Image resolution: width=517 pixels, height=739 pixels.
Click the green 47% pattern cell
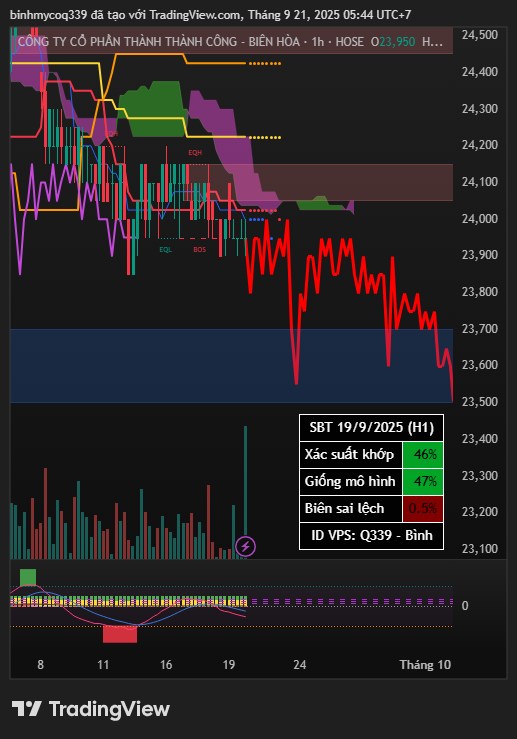coord(423,481)
